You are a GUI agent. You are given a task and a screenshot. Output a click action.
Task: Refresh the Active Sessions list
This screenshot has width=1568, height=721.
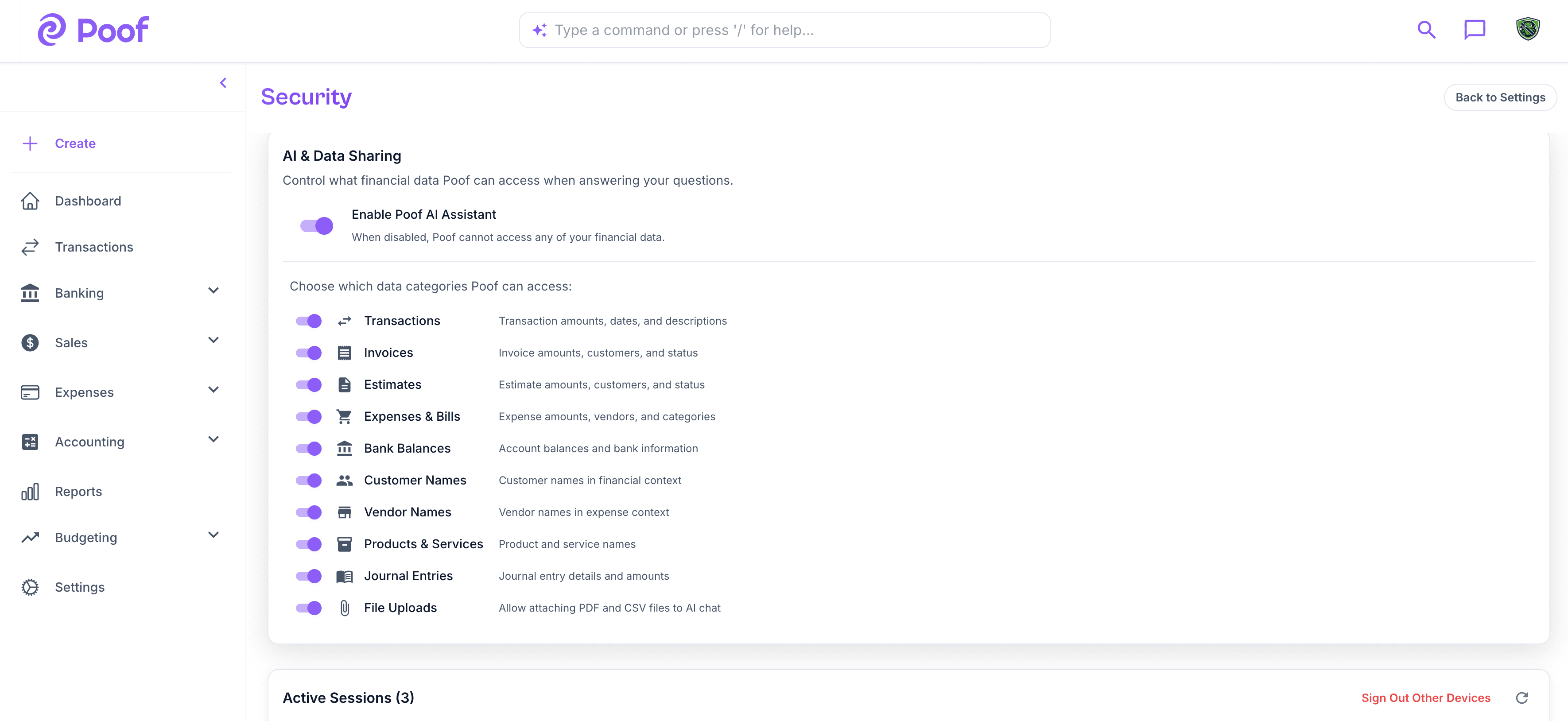pos(1523,698)
